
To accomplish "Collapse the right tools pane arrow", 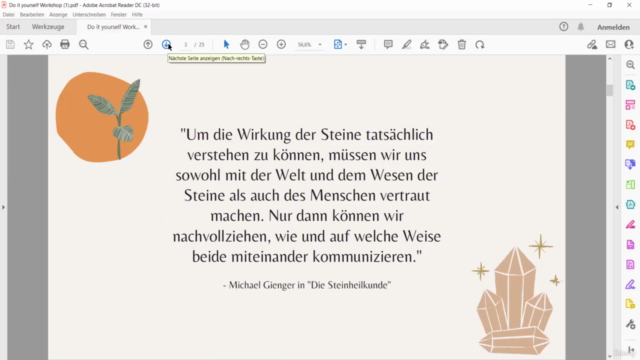I will coord(617,207).
